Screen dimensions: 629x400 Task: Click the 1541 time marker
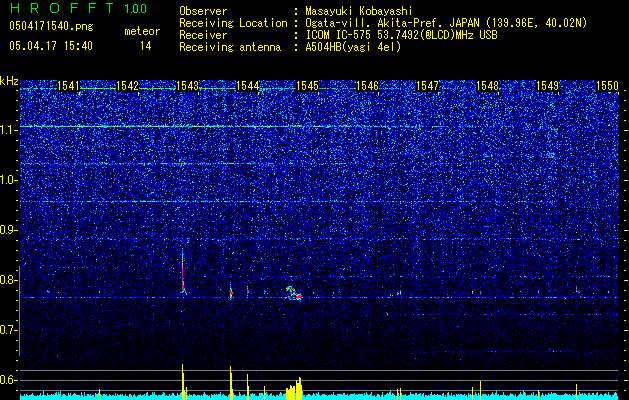[68, 86]
